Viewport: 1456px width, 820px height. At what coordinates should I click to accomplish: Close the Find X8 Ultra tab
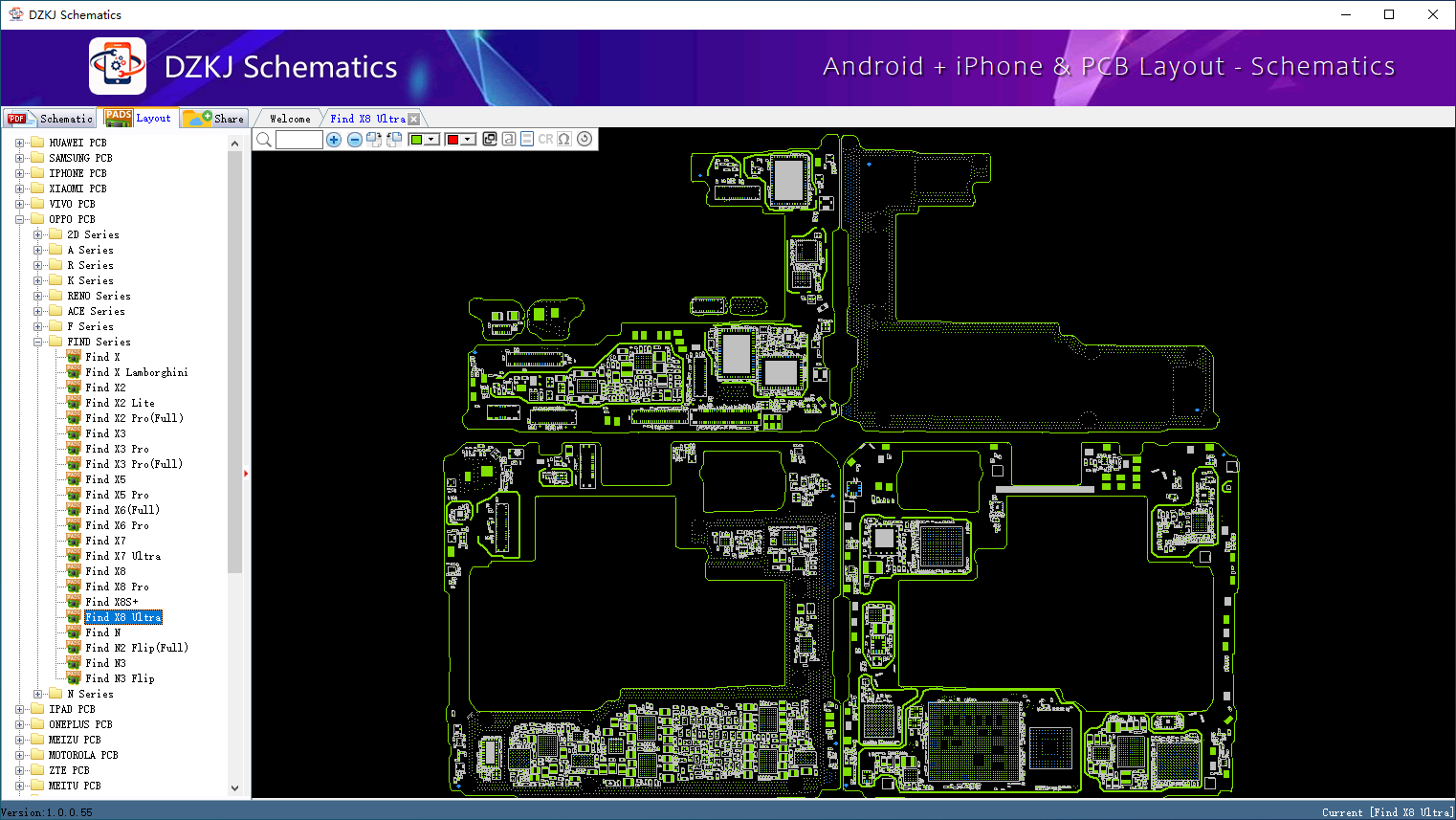[x=413, y=119]
